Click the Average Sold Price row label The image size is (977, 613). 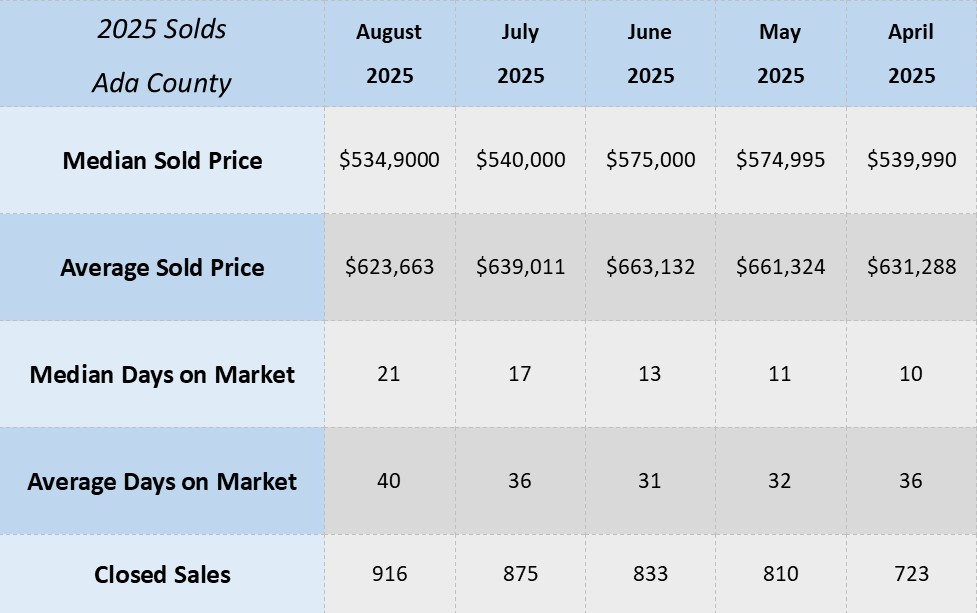pyautogui.click(x=162, y=267)
